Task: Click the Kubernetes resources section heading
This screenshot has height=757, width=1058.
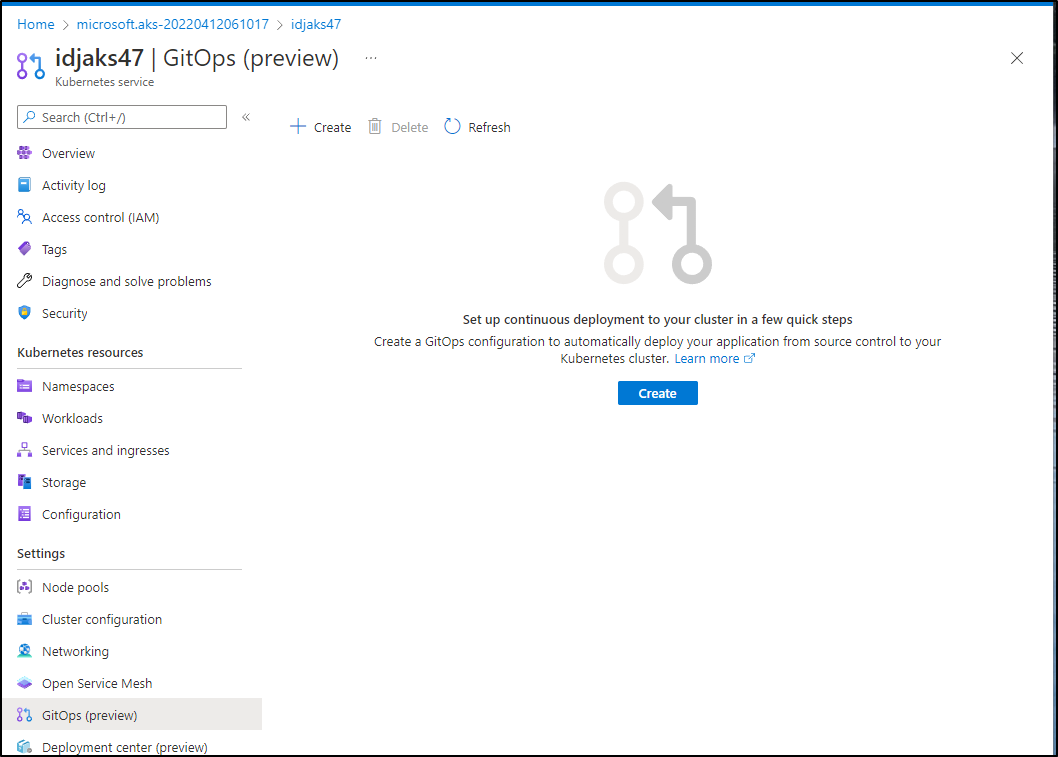Action: point(80,352)
